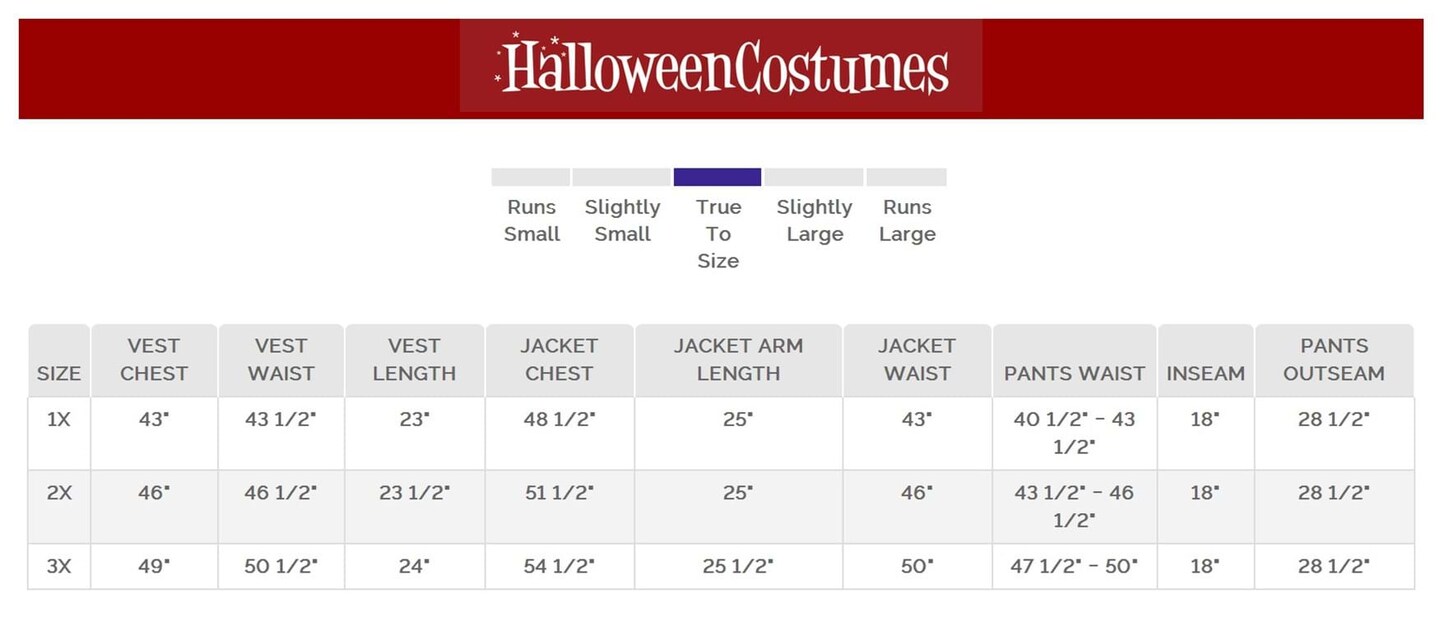Select the 3X size row label

click(x=59, y=566)
